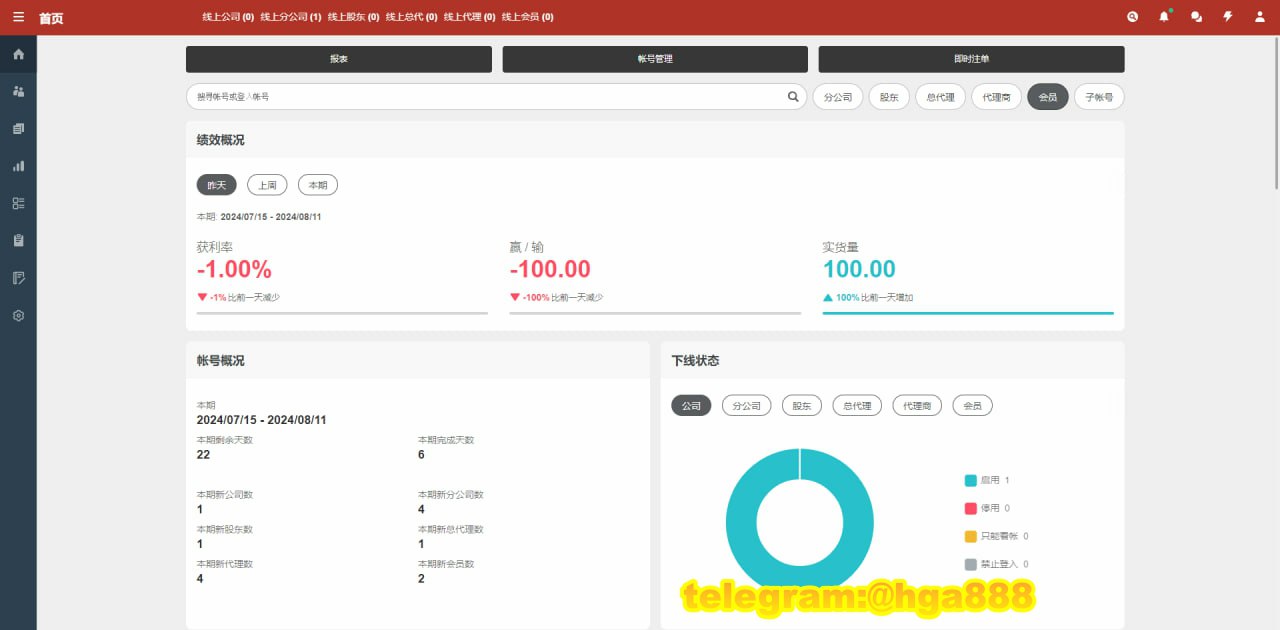Image resolution: width=1280 pixels, height=630 pixels.
Task: Select 分公司 under 下线状态 panel
Action: (x=746, y=406)
